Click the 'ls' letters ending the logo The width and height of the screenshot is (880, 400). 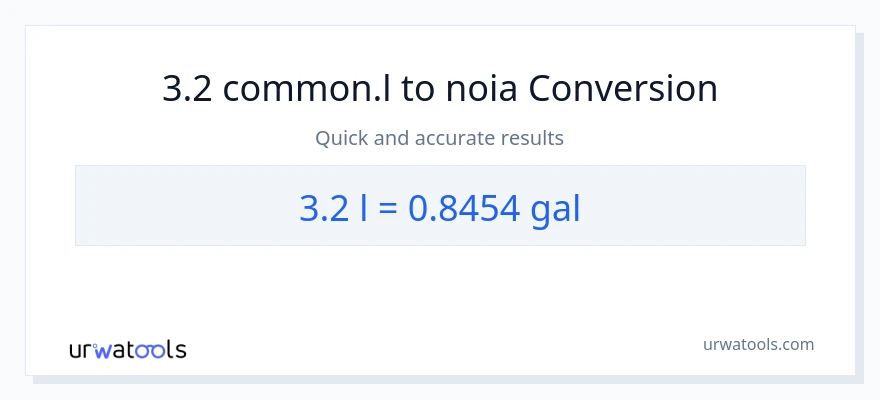177,350
